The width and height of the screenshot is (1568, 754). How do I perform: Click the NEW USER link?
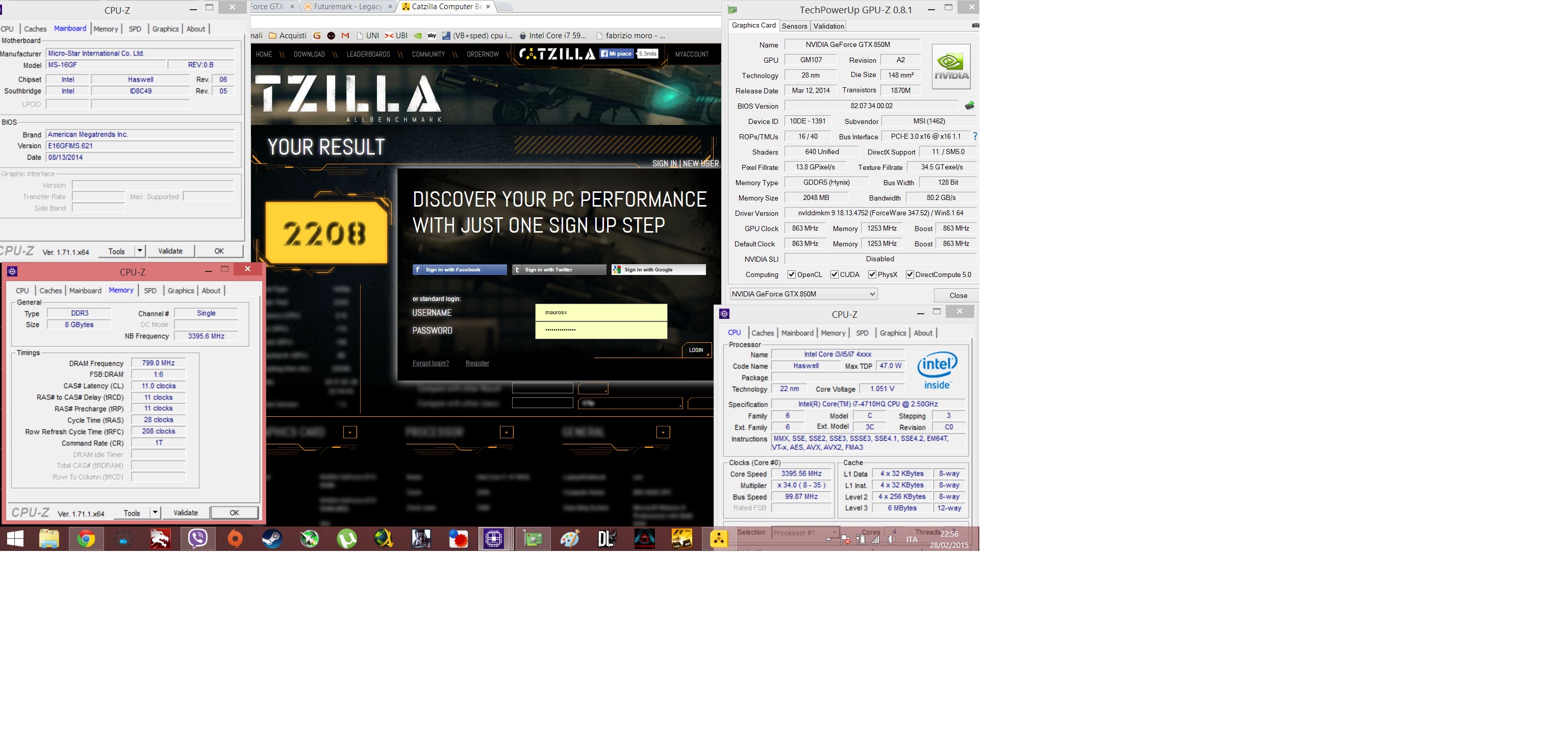tap(701, 163)
